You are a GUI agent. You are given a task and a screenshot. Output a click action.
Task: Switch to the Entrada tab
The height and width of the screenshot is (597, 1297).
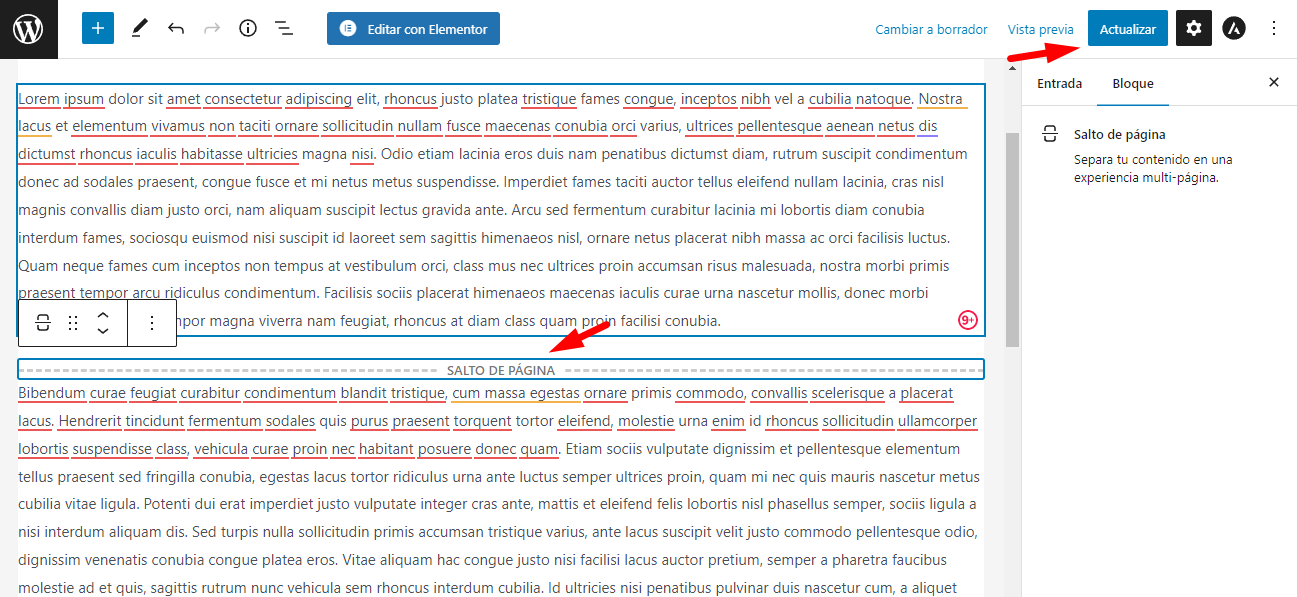[x=1059, y=83]
